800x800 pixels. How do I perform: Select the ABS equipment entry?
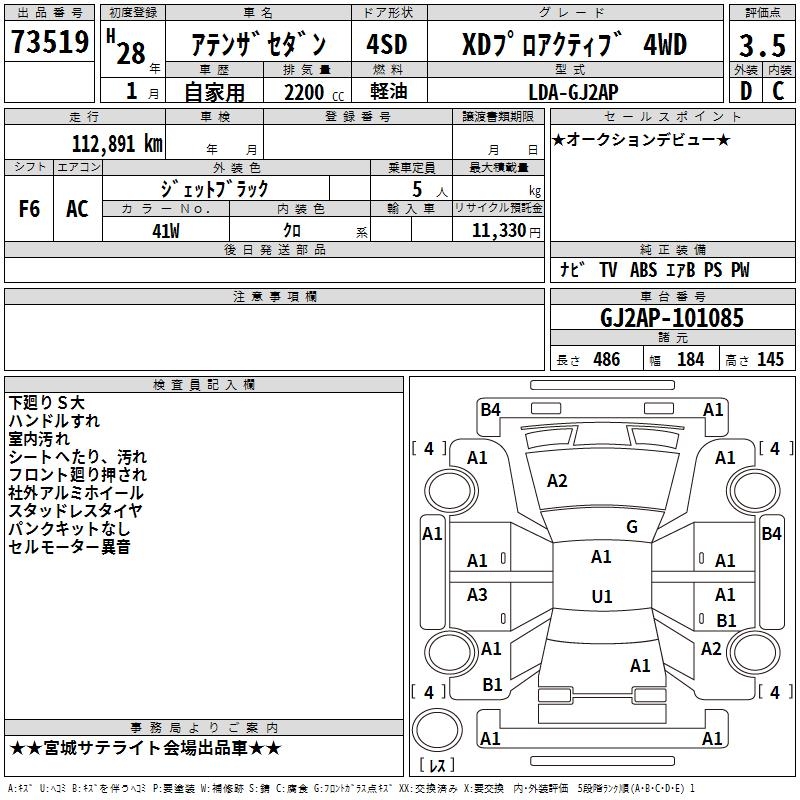click(x=643, y=269)
